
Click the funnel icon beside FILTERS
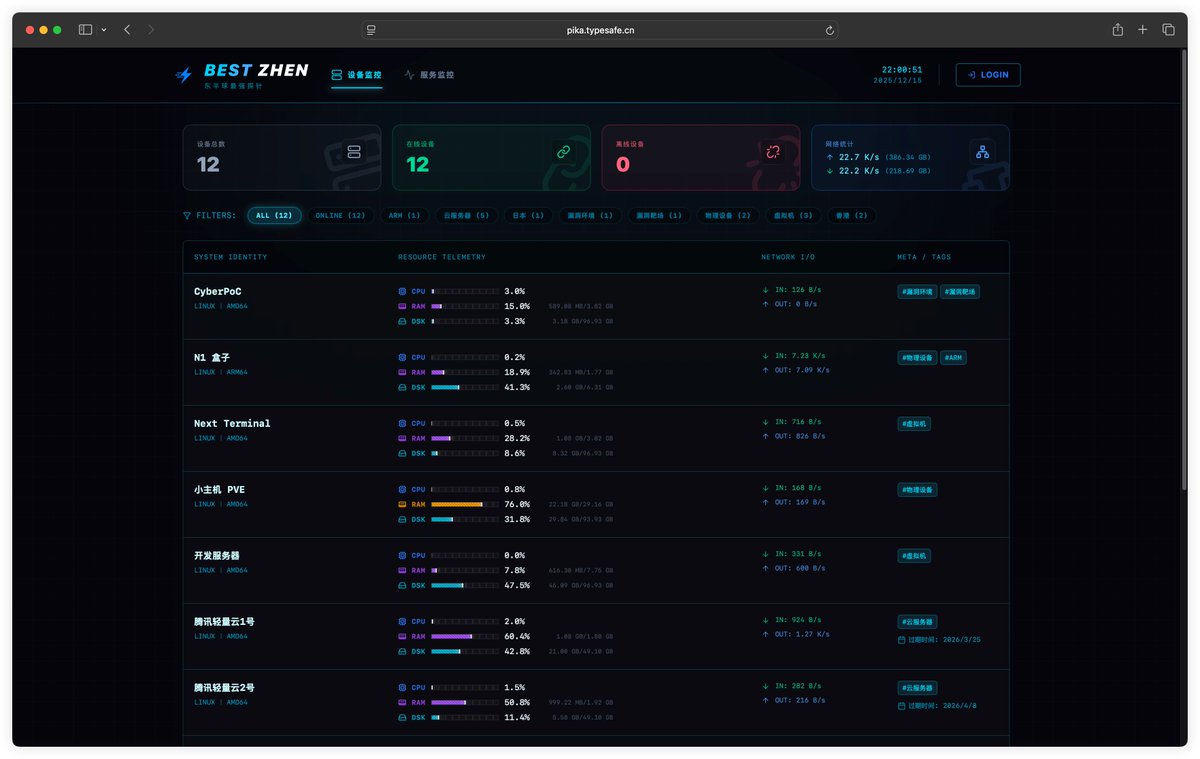pyautogui.click(x=187, y=215)
